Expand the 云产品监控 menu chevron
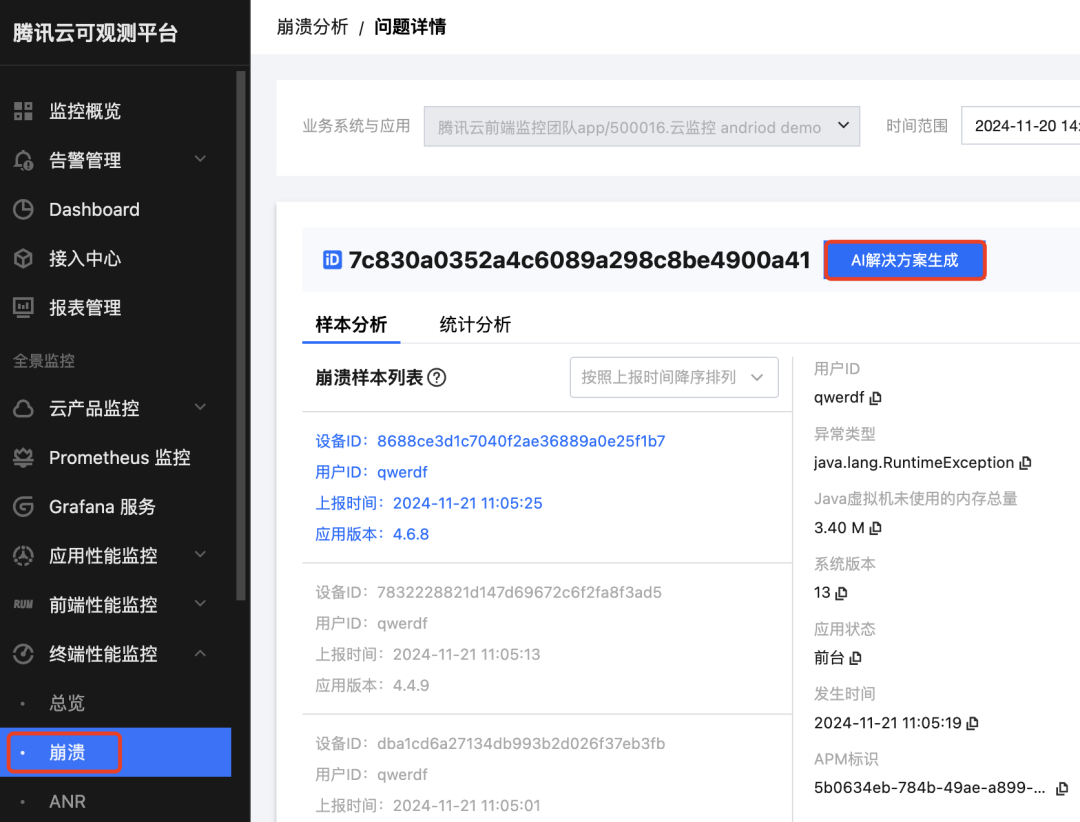The width and height of the screenshot is (1080, 822). 200,407
